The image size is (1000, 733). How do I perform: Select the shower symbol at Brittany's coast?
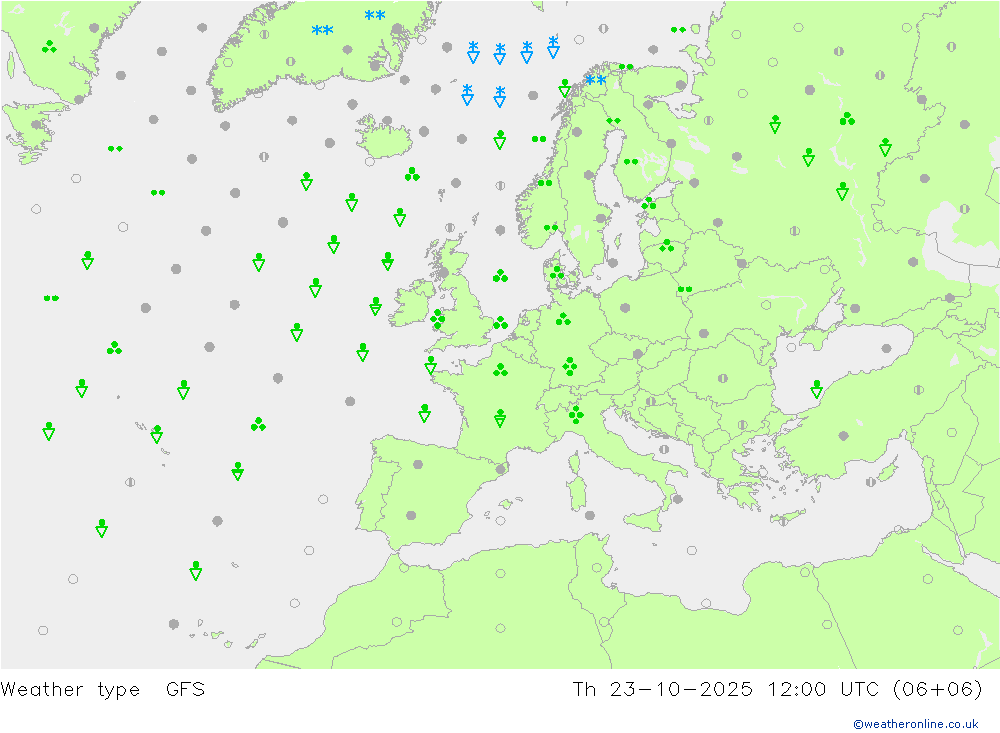coord(430,364)
